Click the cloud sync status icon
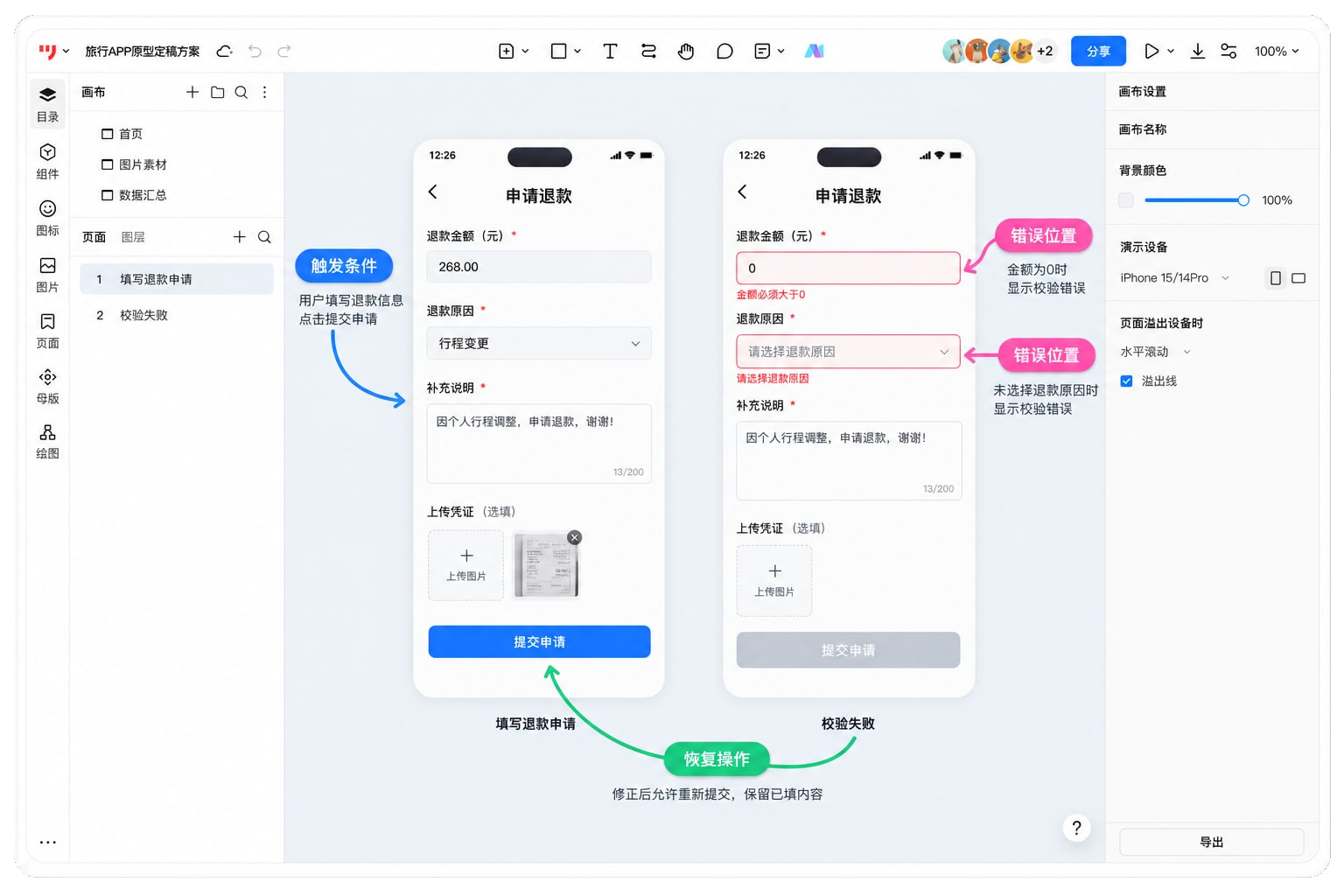 (x=225, y=52)
